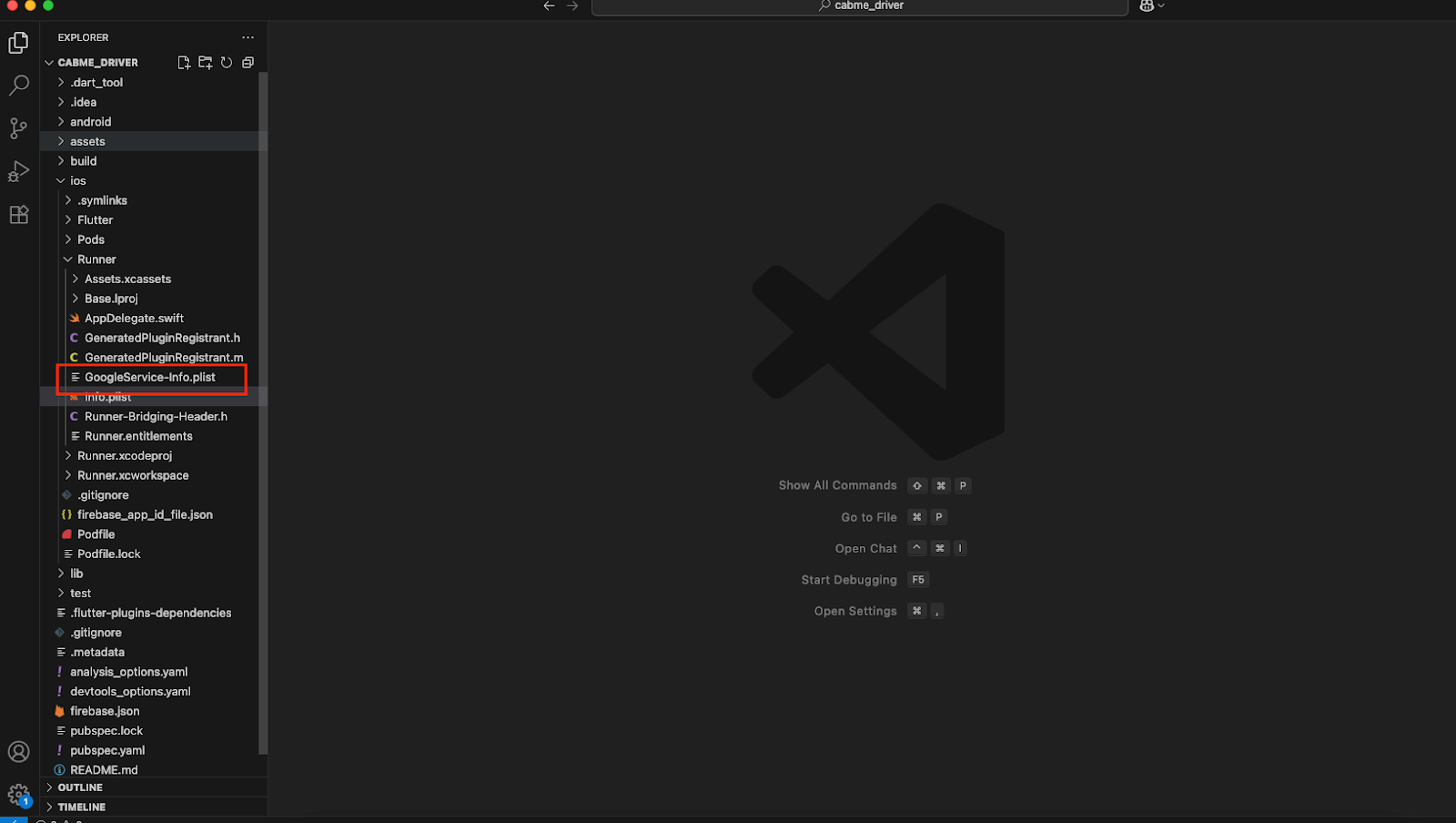Click the cabme_driver command center search box
Viewport: 1456px width, 823px height.
pos(860,6)
